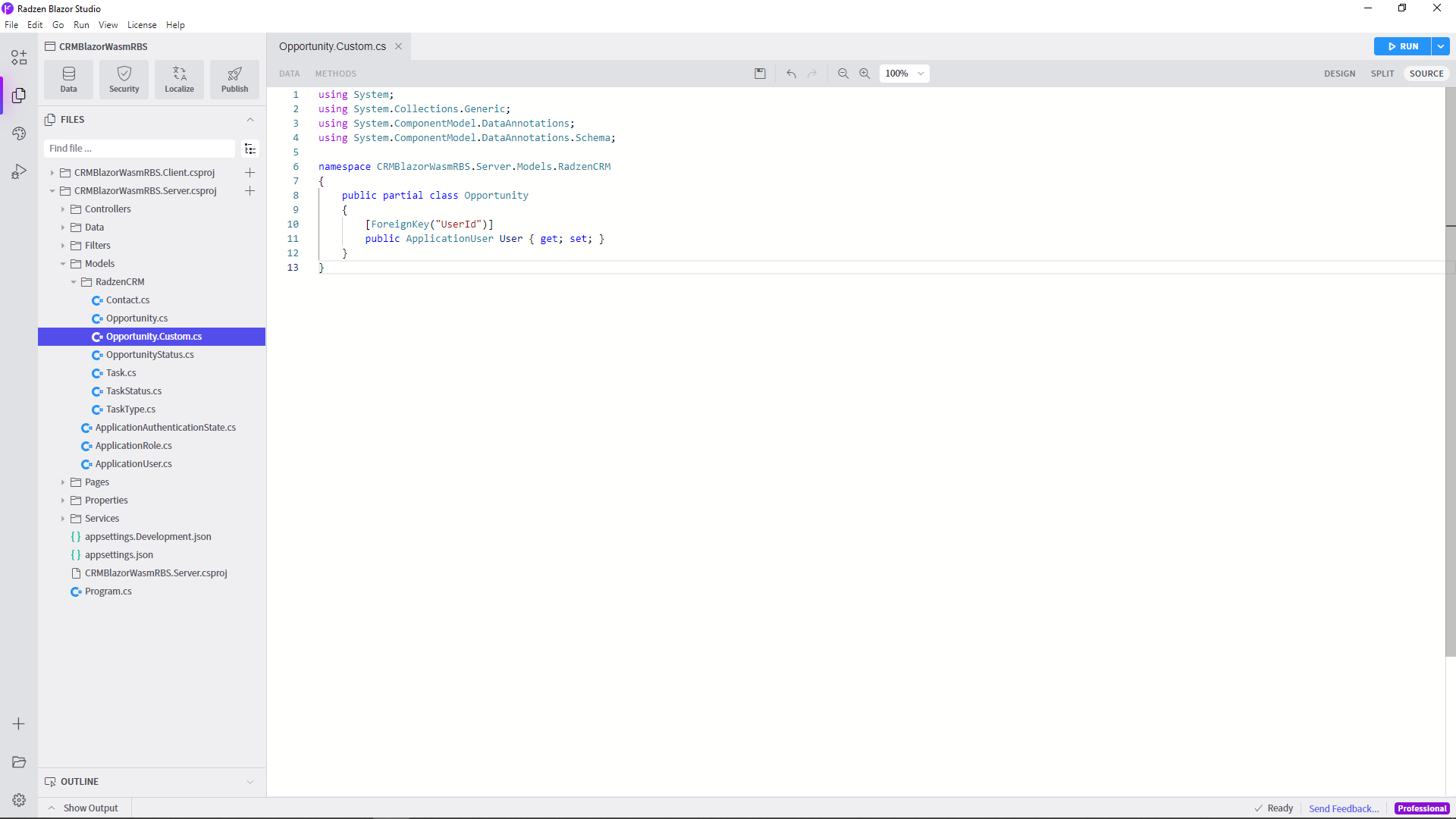
Task: Click the Send Feedback link
Action: pos(1343,808)
